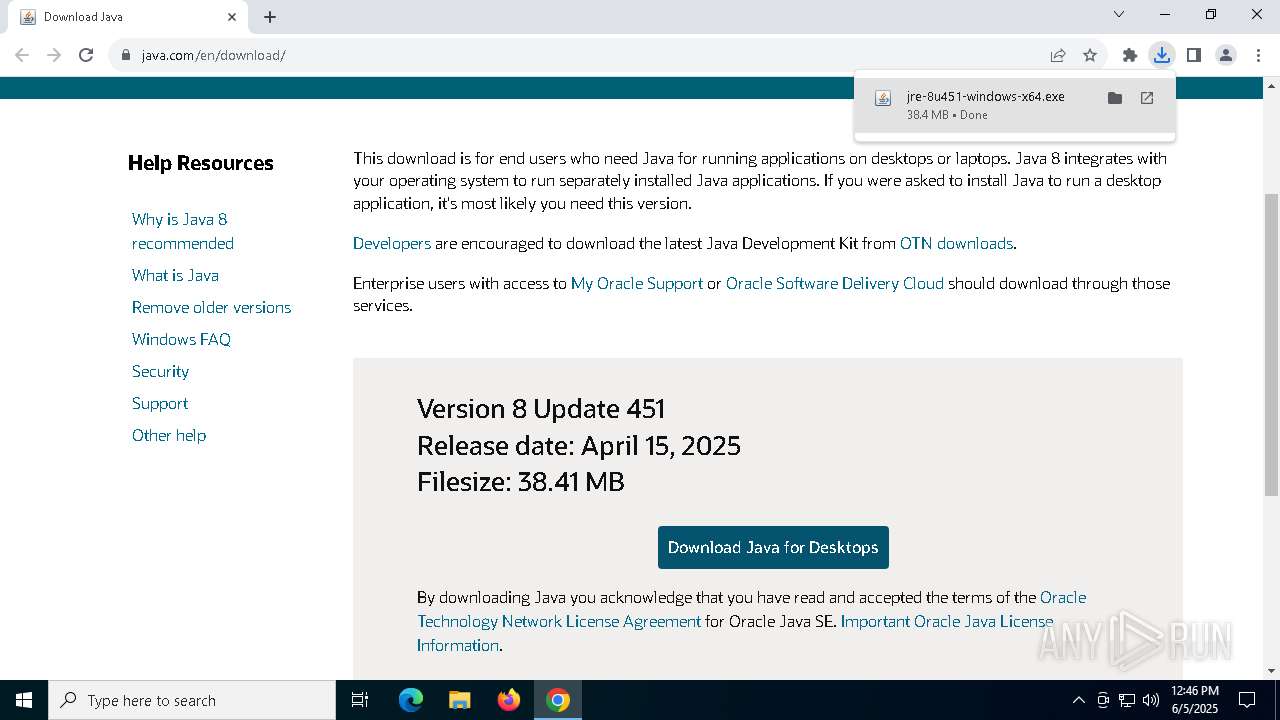
Task: Open the Oracle Software Delivery Cloud link
Action: (x=835, y=283)
